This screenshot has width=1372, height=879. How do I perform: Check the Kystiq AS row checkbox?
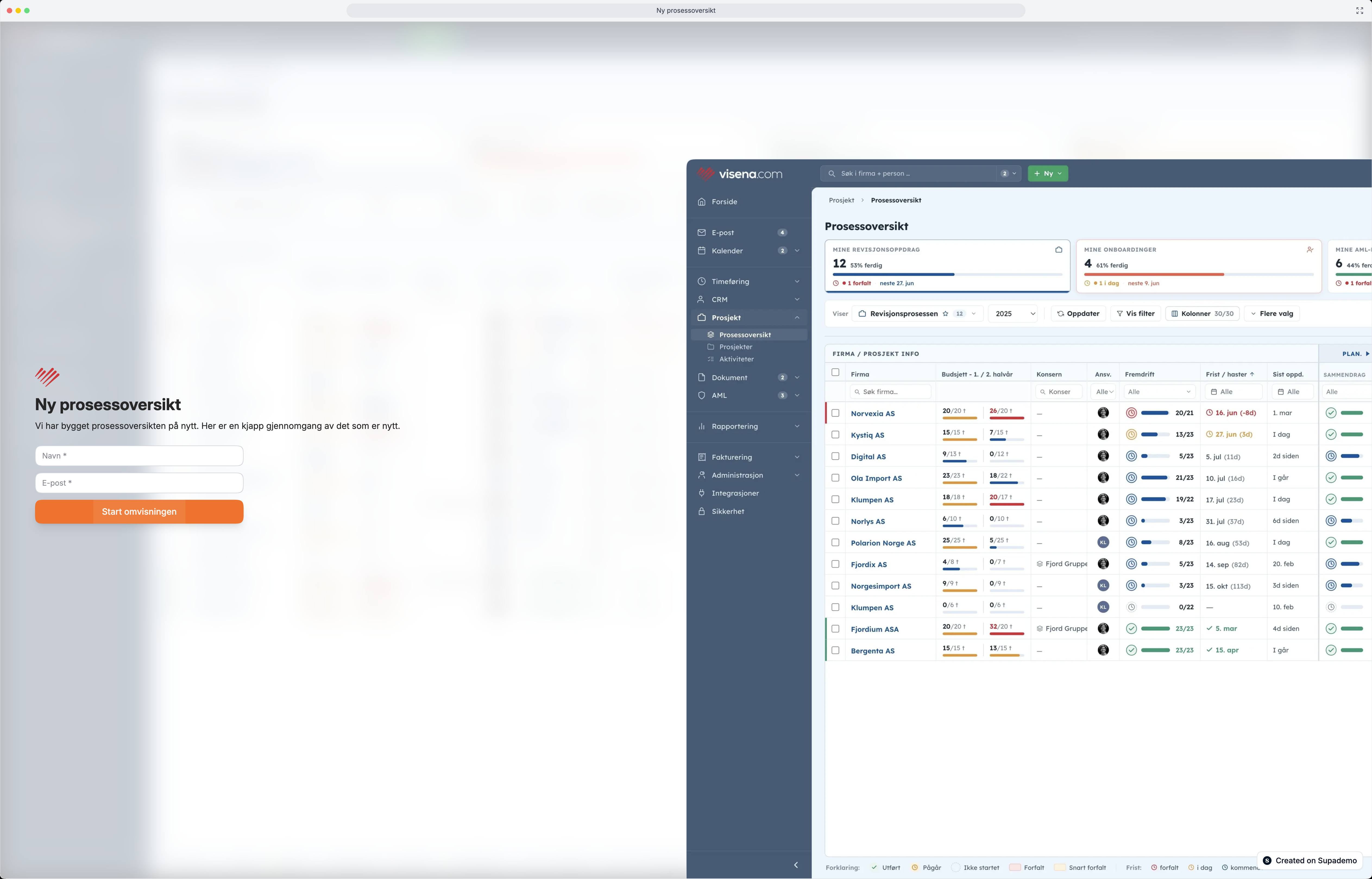click(835, 434)
